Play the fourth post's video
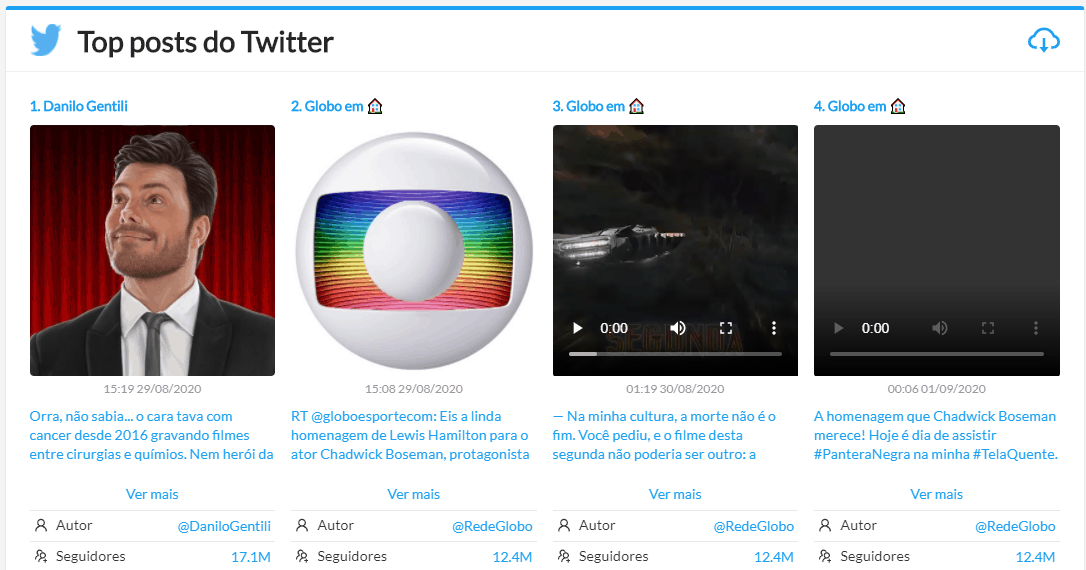Screen dimensions: 1086x570 click(x=838, y=328)
